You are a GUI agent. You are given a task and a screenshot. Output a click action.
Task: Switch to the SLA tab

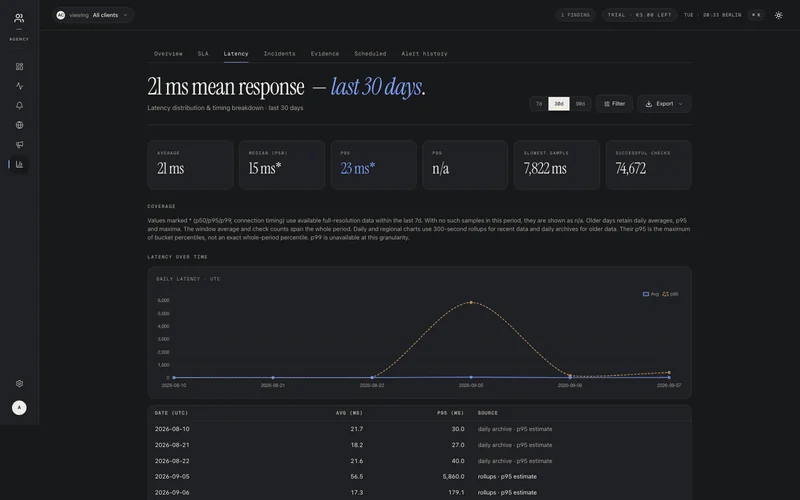pyautogui.click(x=203, y=54)
